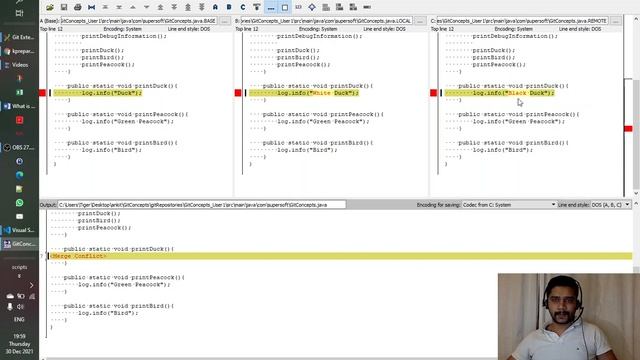Click the B LOCAL file path field

[327, 21]
